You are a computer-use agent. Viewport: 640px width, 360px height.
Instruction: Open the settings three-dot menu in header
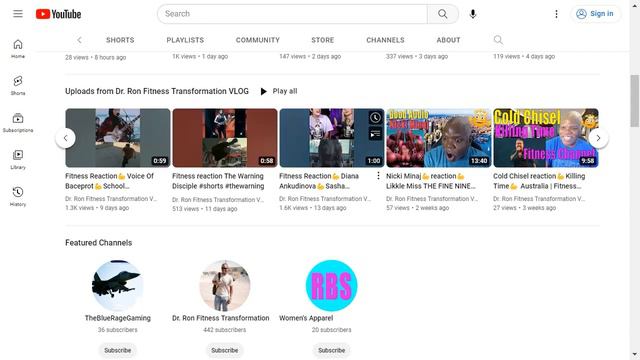point(556,14)
